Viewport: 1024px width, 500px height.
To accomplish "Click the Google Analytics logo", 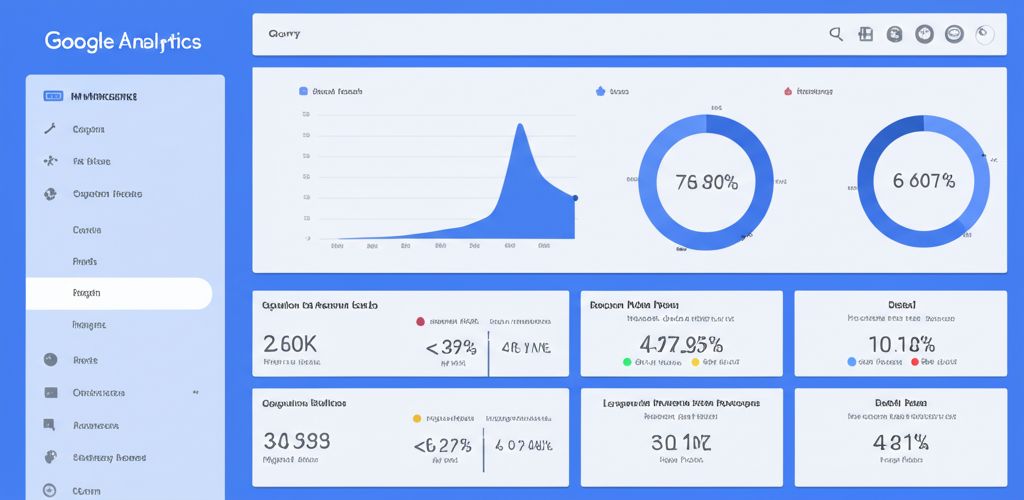I will pos(123,42).
